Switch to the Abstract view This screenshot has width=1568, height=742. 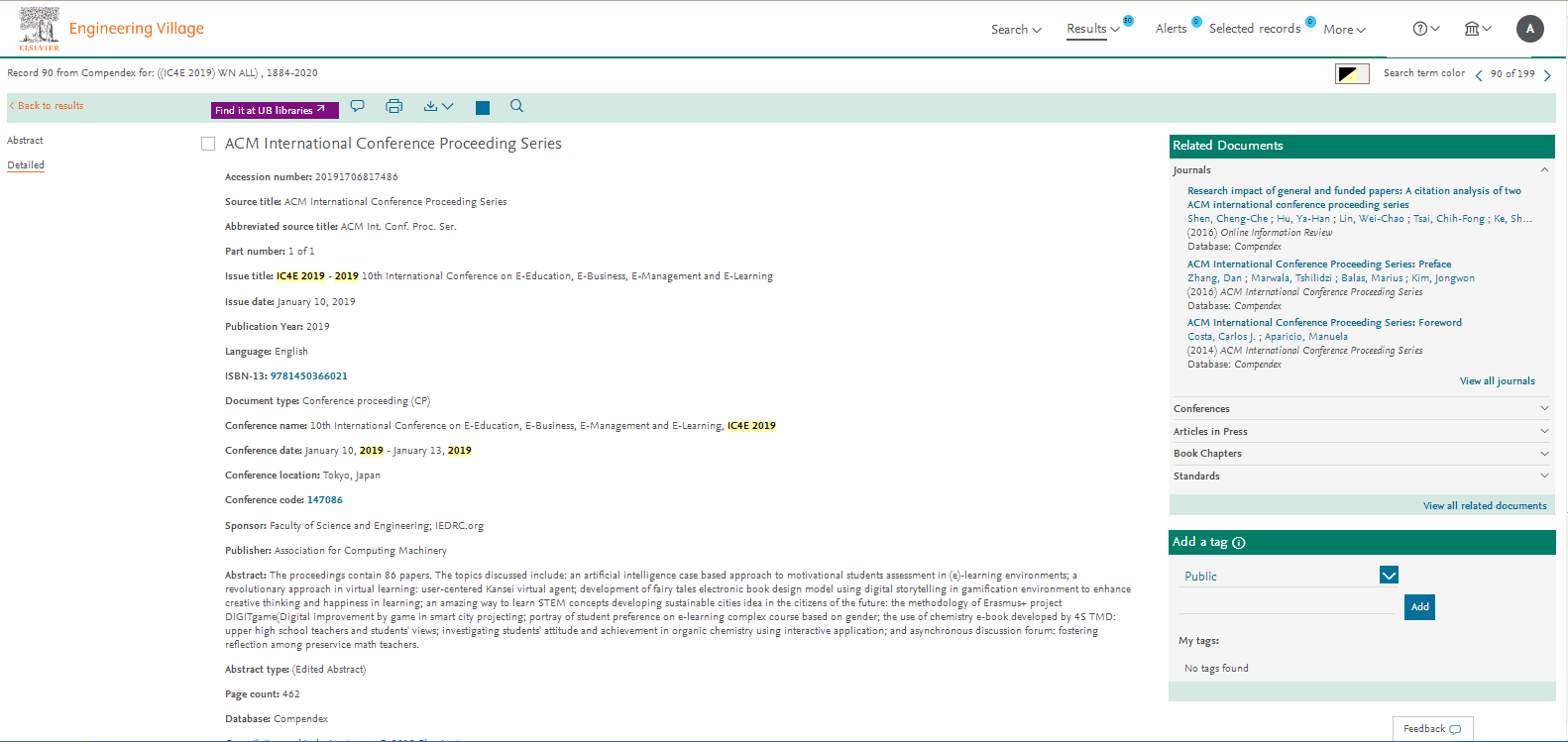point(25,141)
